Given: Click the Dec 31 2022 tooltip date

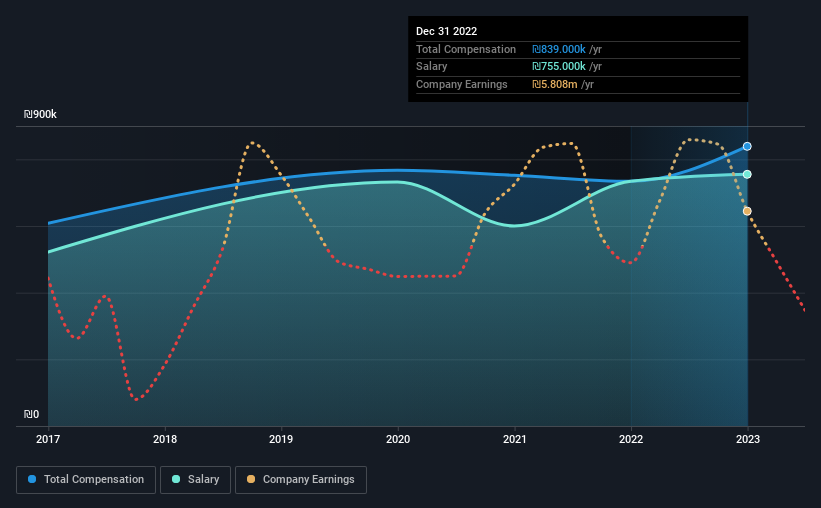Looking at the screenshot, I should pyautogui.click(x=447, y=31).
